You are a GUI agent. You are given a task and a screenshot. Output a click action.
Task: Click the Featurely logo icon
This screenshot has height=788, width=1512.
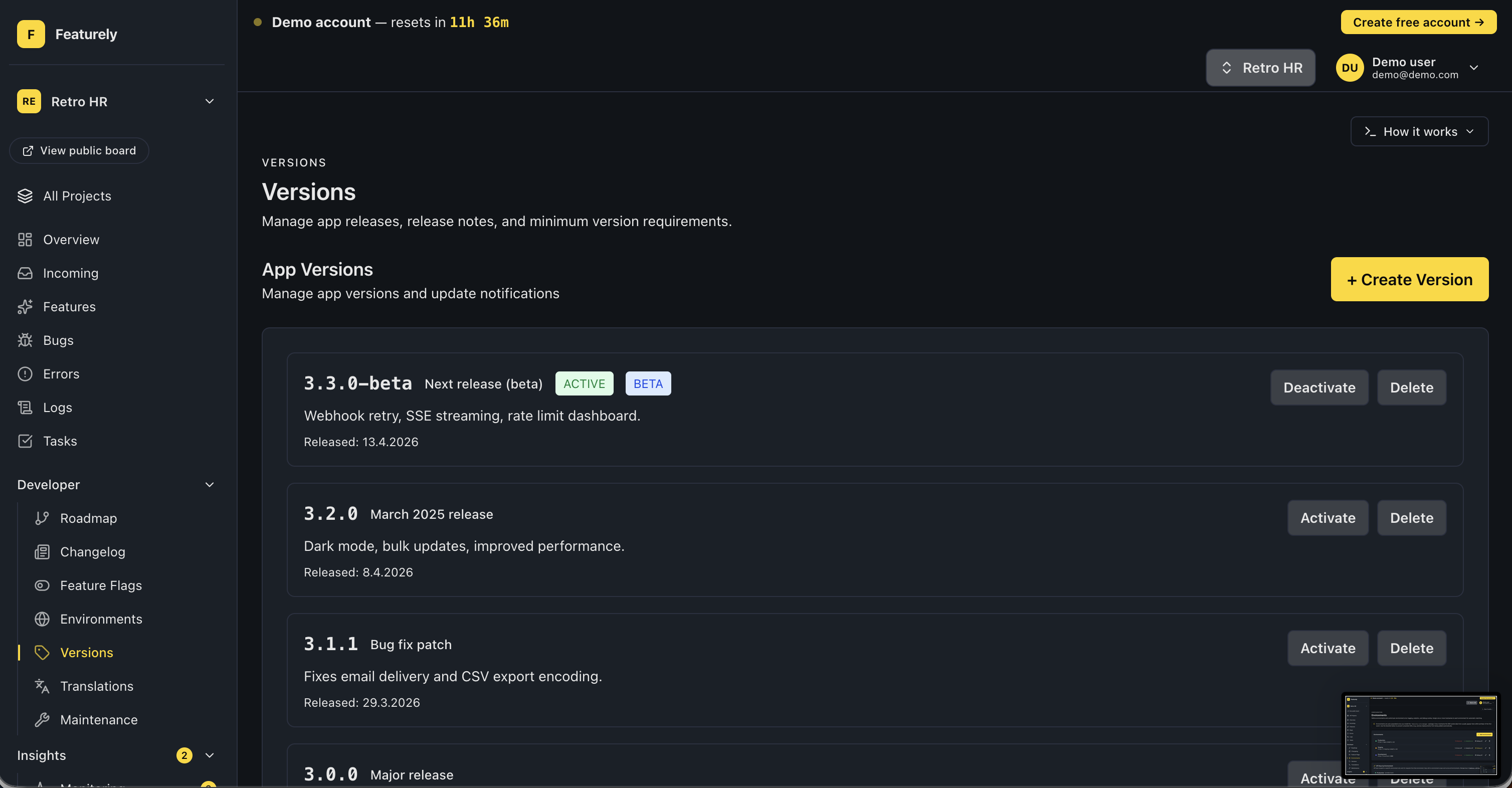click(x=31, y=34)
